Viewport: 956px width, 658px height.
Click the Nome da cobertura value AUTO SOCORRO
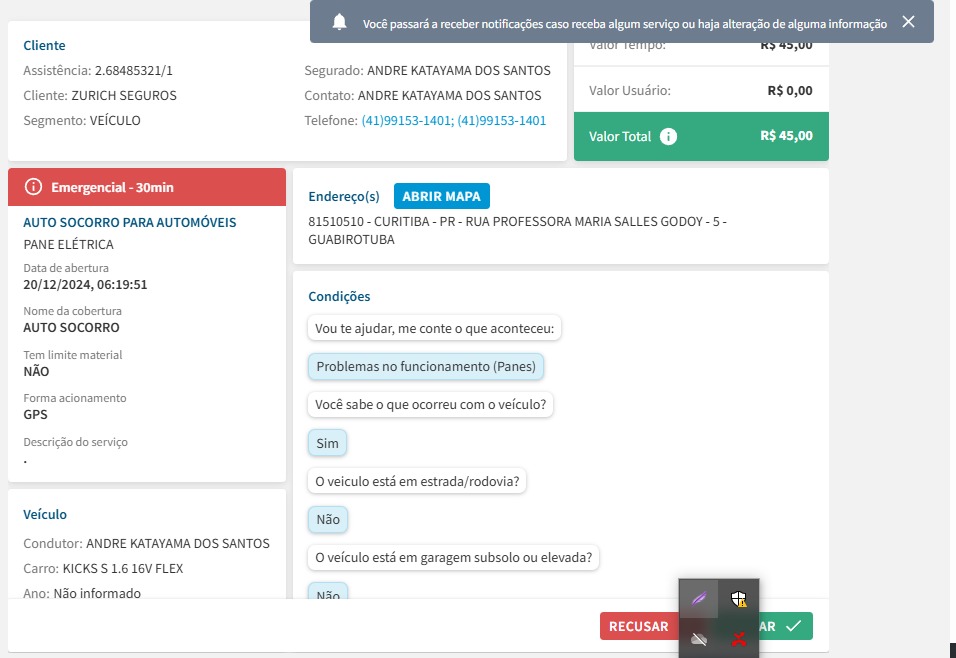[x=71, y=327]
